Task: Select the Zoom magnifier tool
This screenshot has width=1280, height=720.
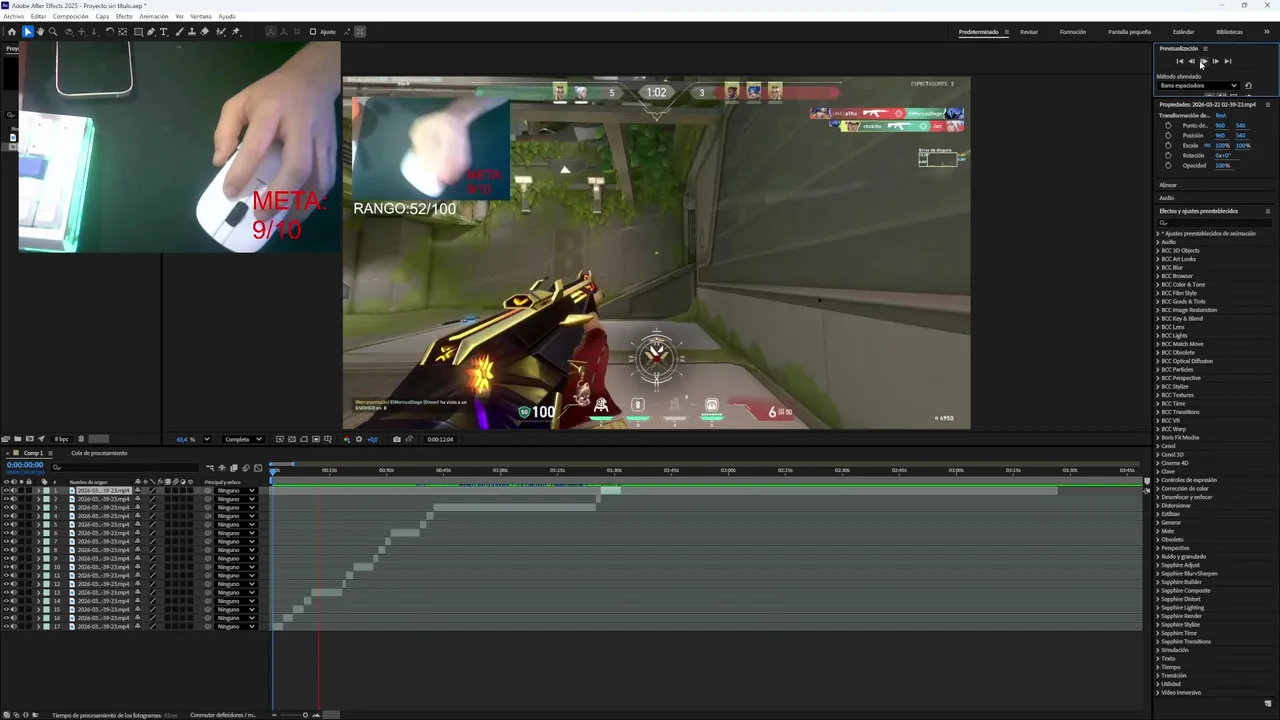Action: click(53, 32)
